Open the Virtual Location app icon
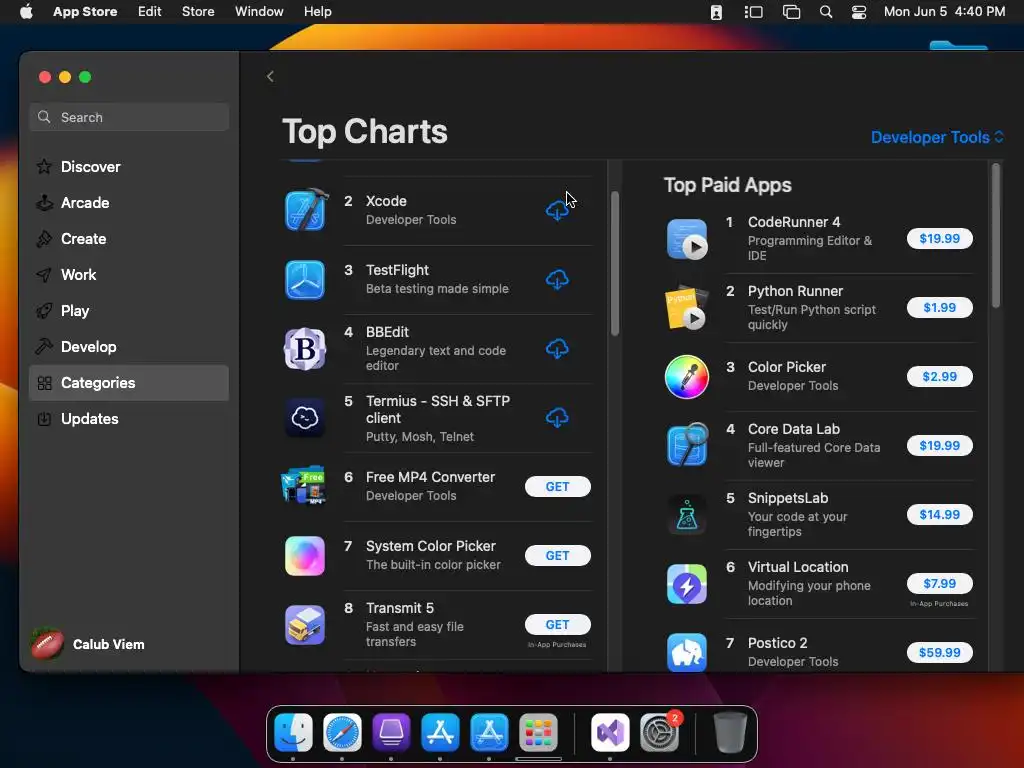The image size is (1024, 768). [686, 584]
